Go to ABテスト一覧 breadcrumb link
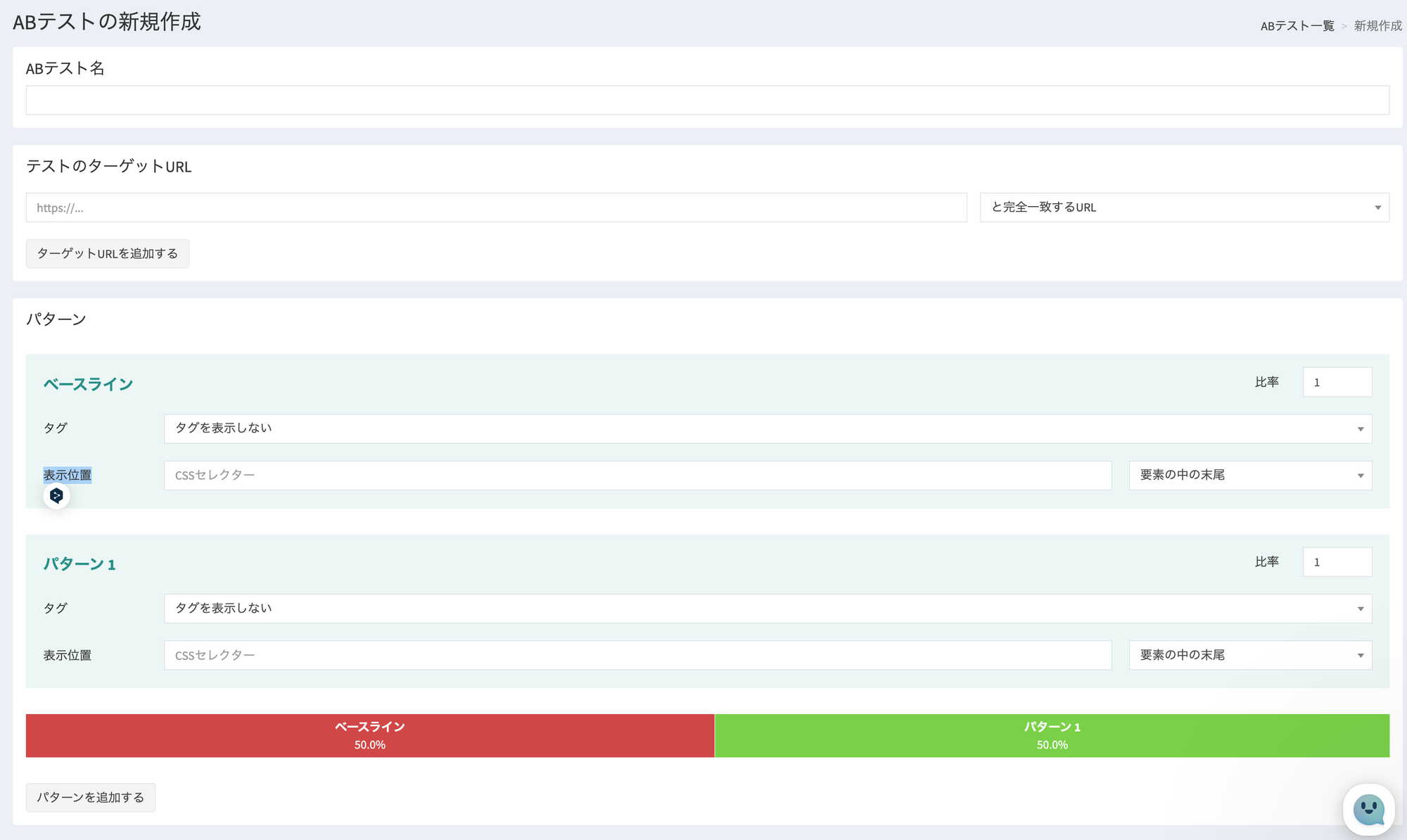 [x=1297, y=26]
